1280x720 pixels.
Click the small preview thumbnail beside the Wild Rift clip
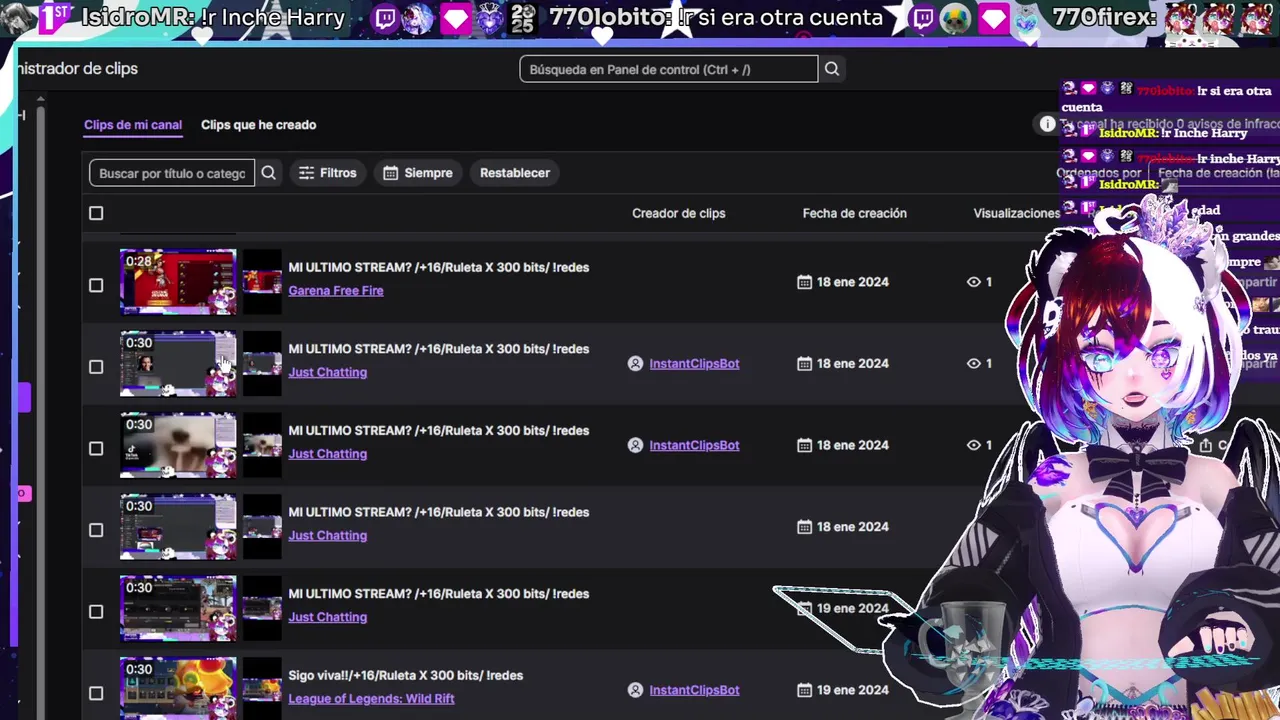coord(262,689)
